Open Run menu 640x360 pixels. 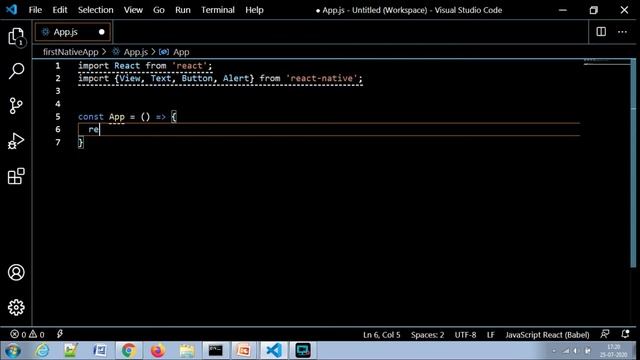[183, 10]
